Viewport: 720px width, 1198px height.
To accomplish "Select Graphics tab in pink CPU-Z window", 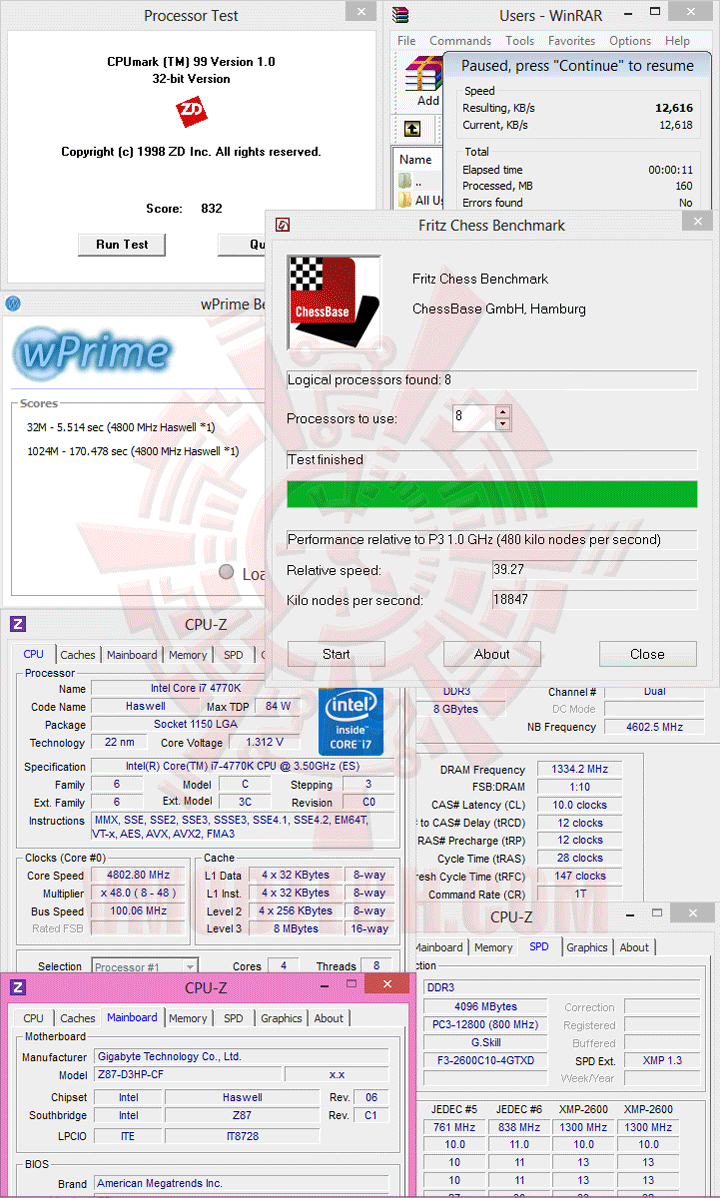I will pos(281,1018).
